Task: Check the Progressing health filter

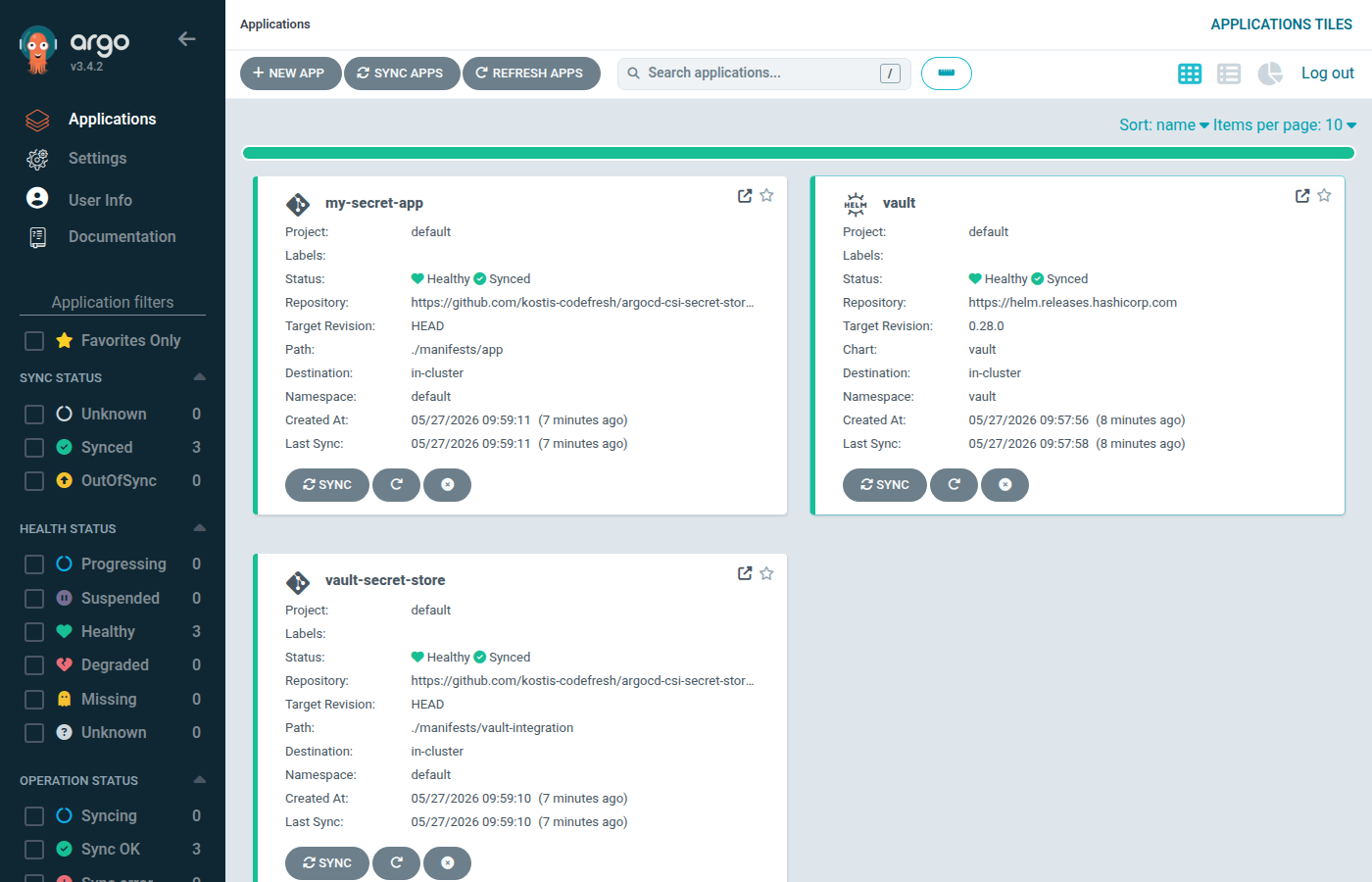Action: click(x=34, y=564)
